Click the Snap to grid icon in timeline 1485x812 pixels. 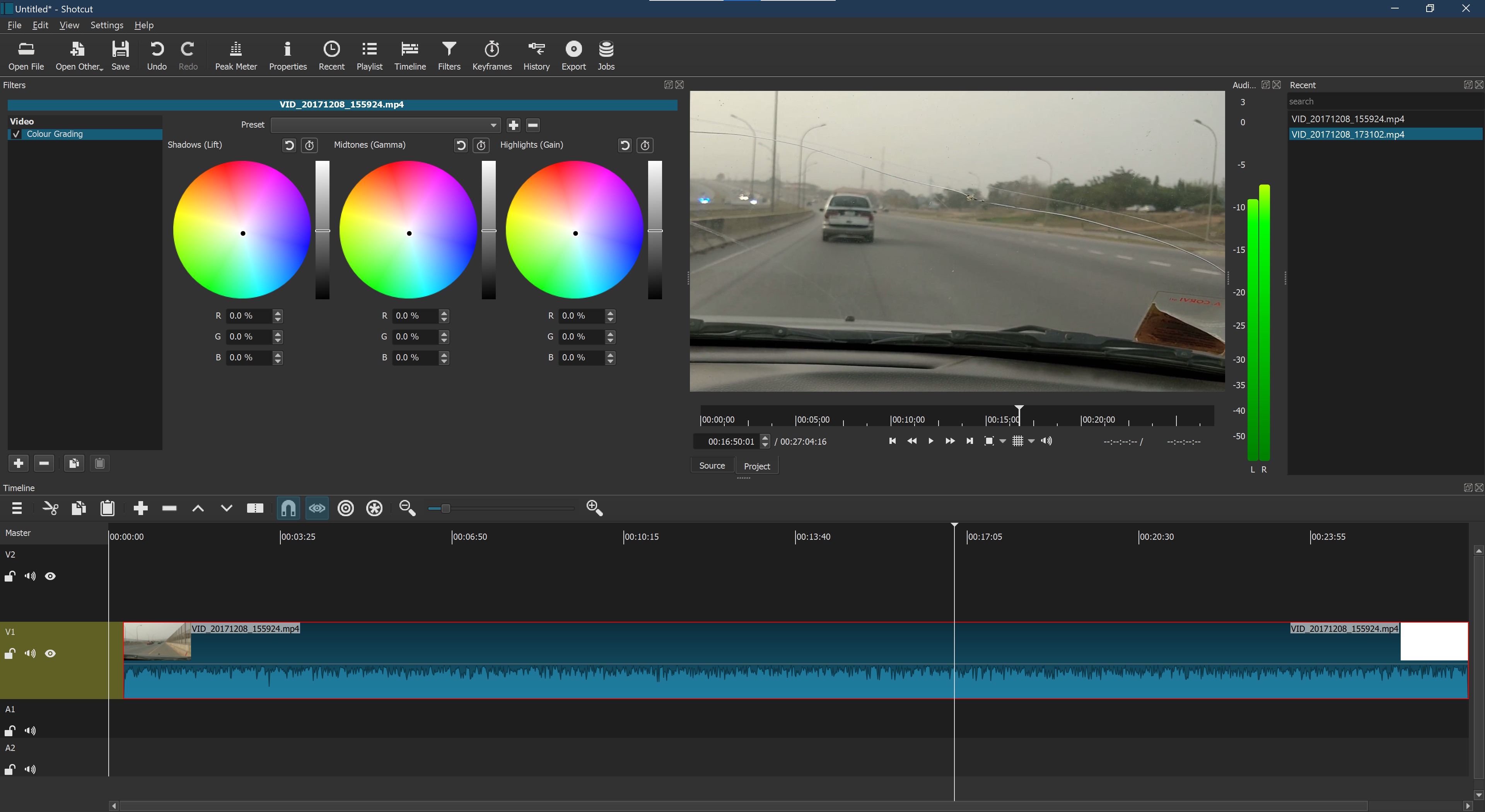pyautogui.click(x=288, y=508)
